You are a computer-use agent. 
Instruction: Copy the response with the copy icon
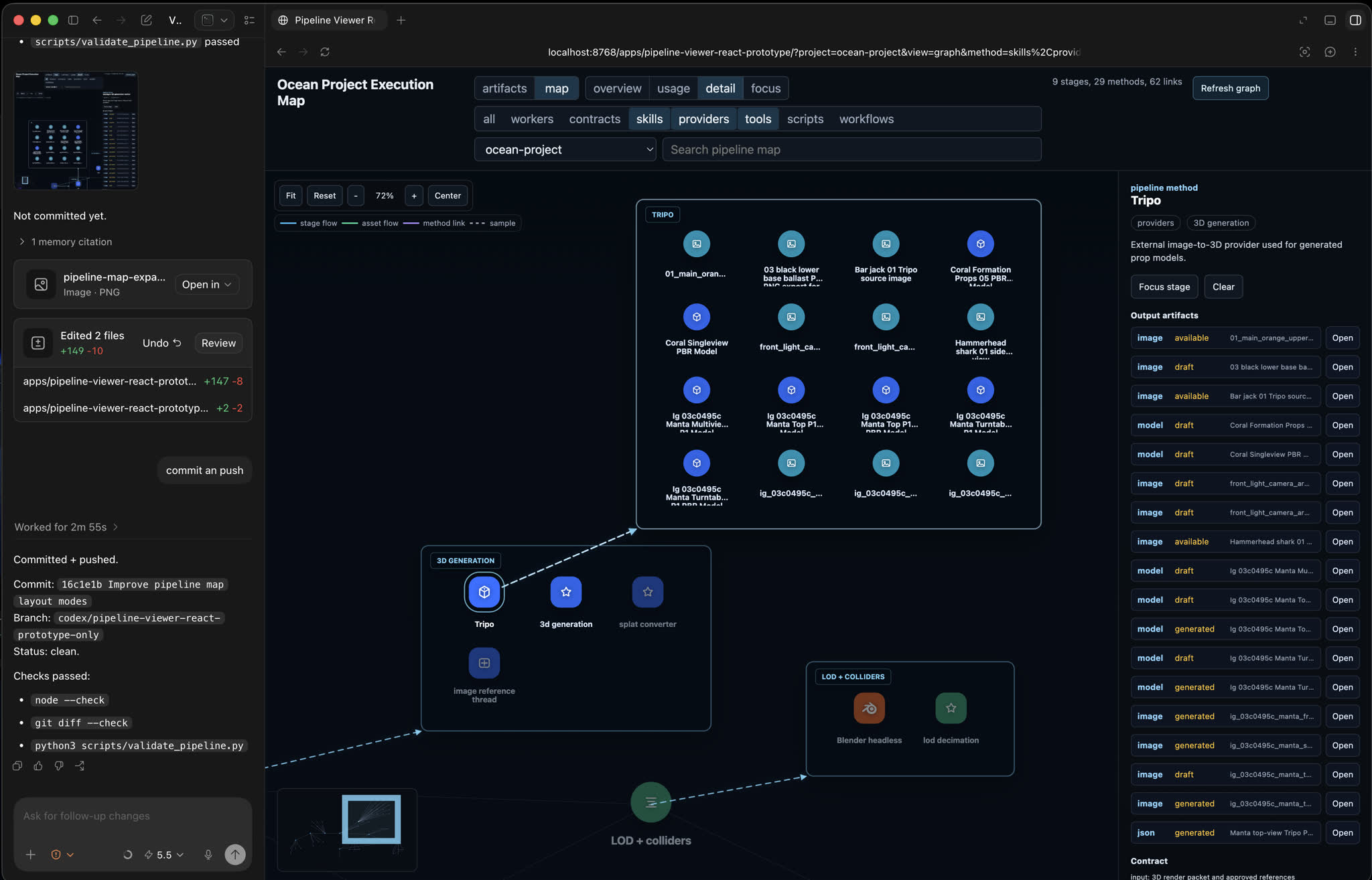coord(17,765)
